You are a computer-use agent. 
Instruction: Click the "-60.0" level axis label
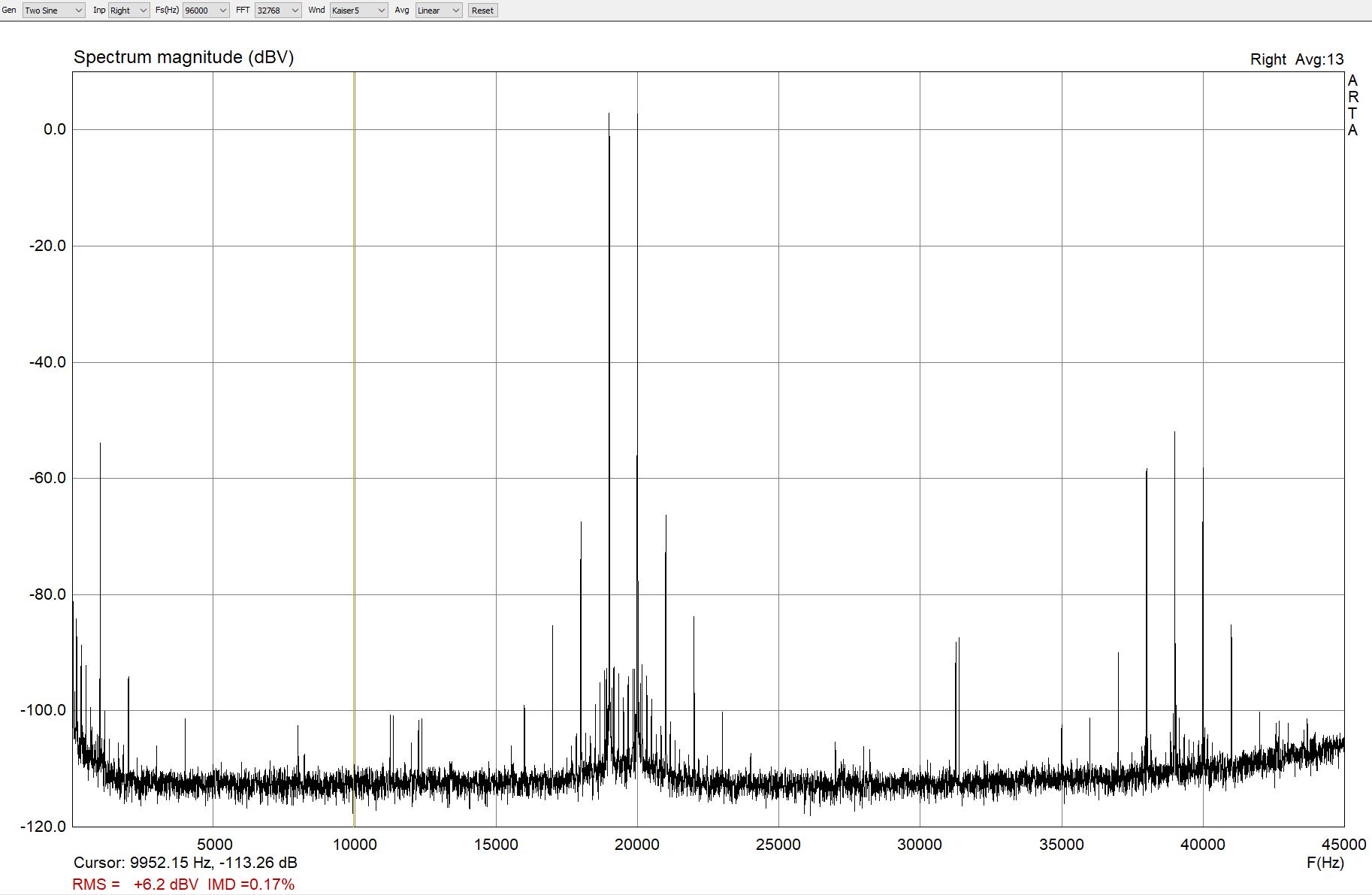tap(47, 478)
